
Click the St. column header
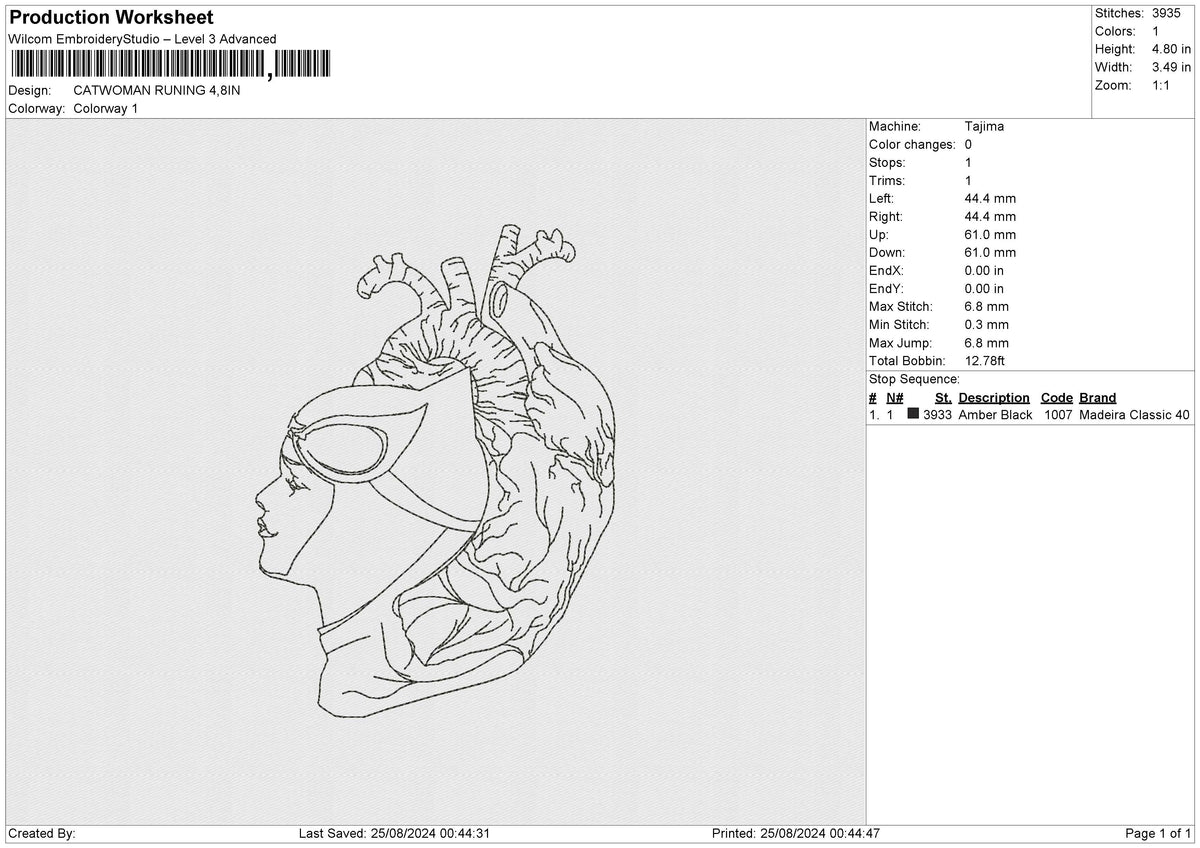coord(943,398)
